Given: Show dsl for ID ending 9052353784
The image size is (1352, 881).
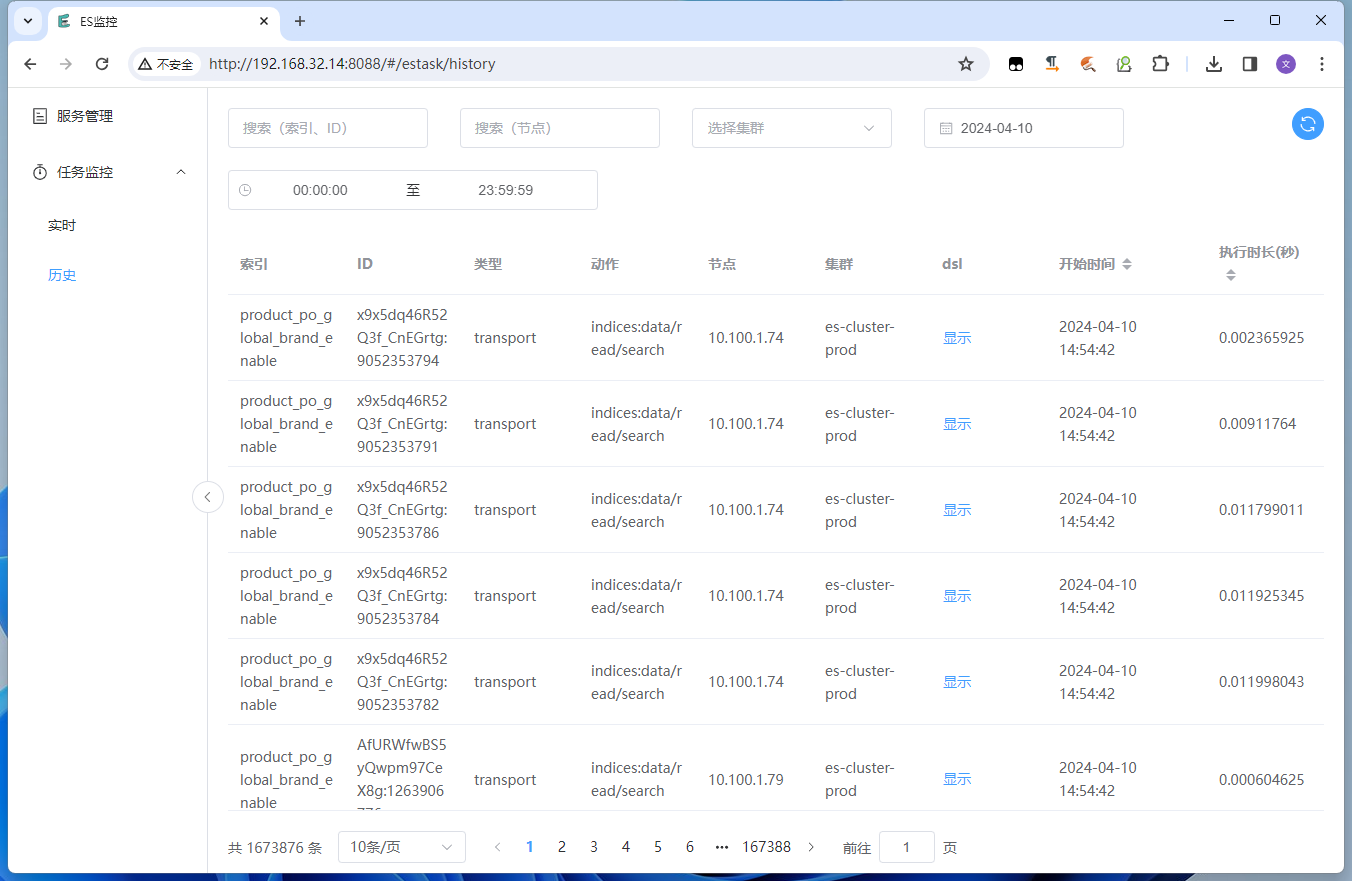Looking at the screenshot, I should pyautogui.click(x=957, y=596).
